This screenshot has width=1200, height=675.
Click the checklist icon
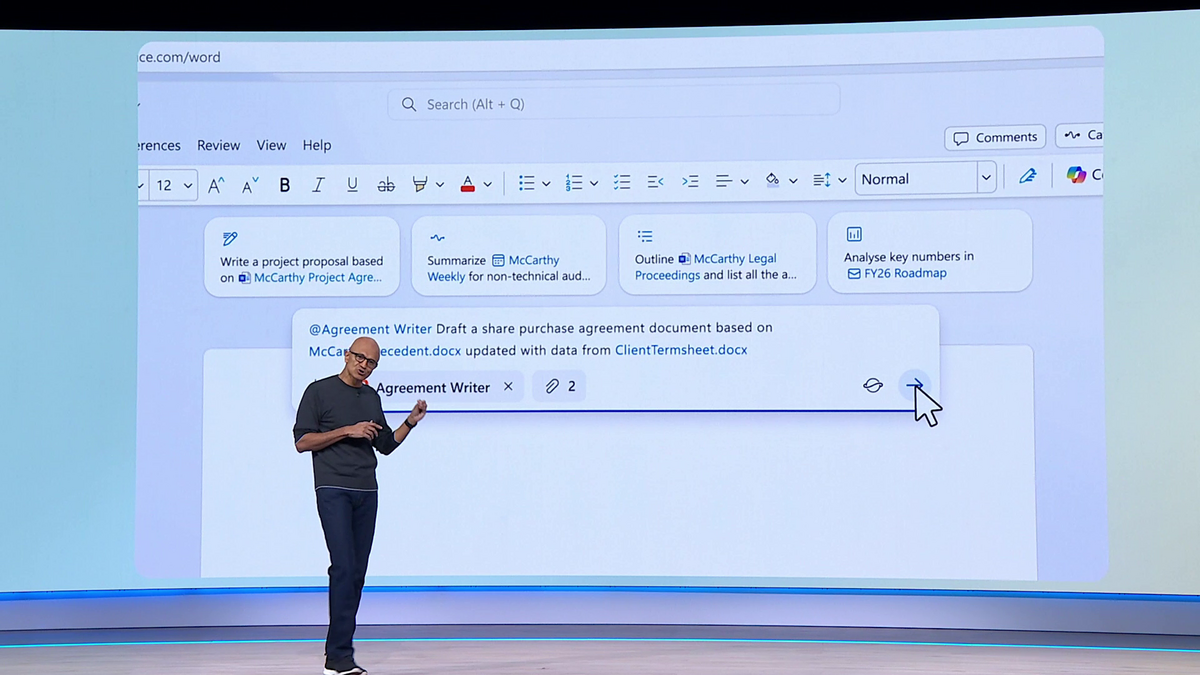click(622, 182)
